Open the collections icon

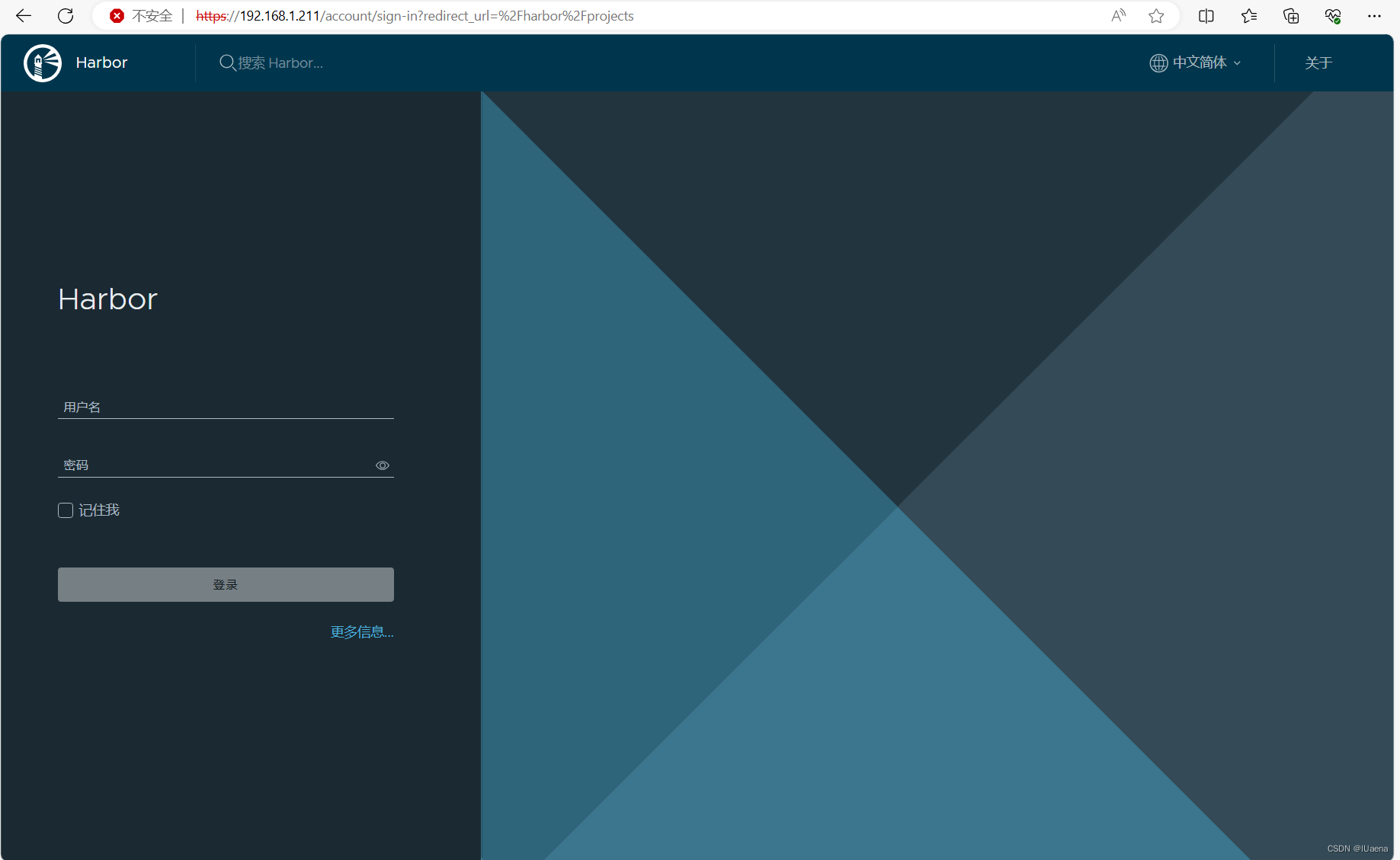click(x=1291, y=16)
